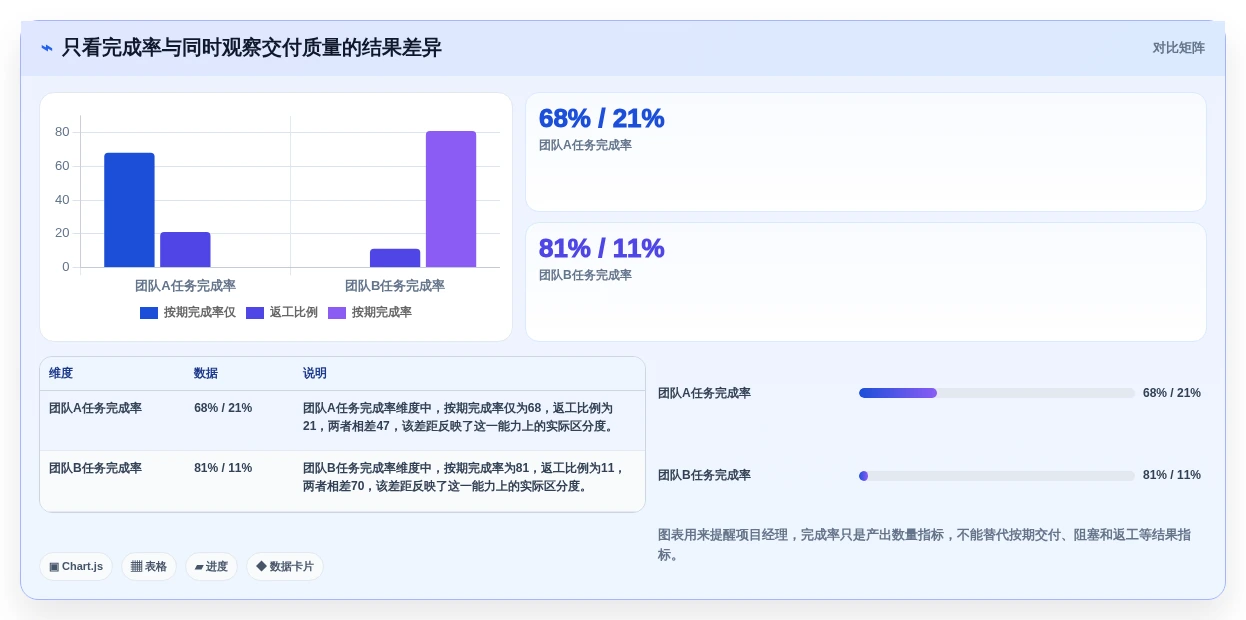This screenshot has width=1246, height=620.
Task: Click the short indigo 返工比例 bar for 团队B
Action: 395,258
